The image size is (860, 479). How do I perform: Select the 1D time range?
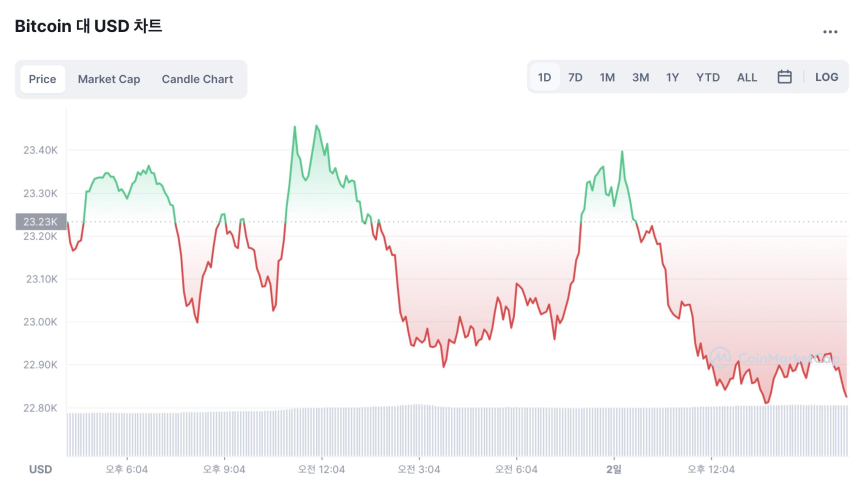pos(545,77)
